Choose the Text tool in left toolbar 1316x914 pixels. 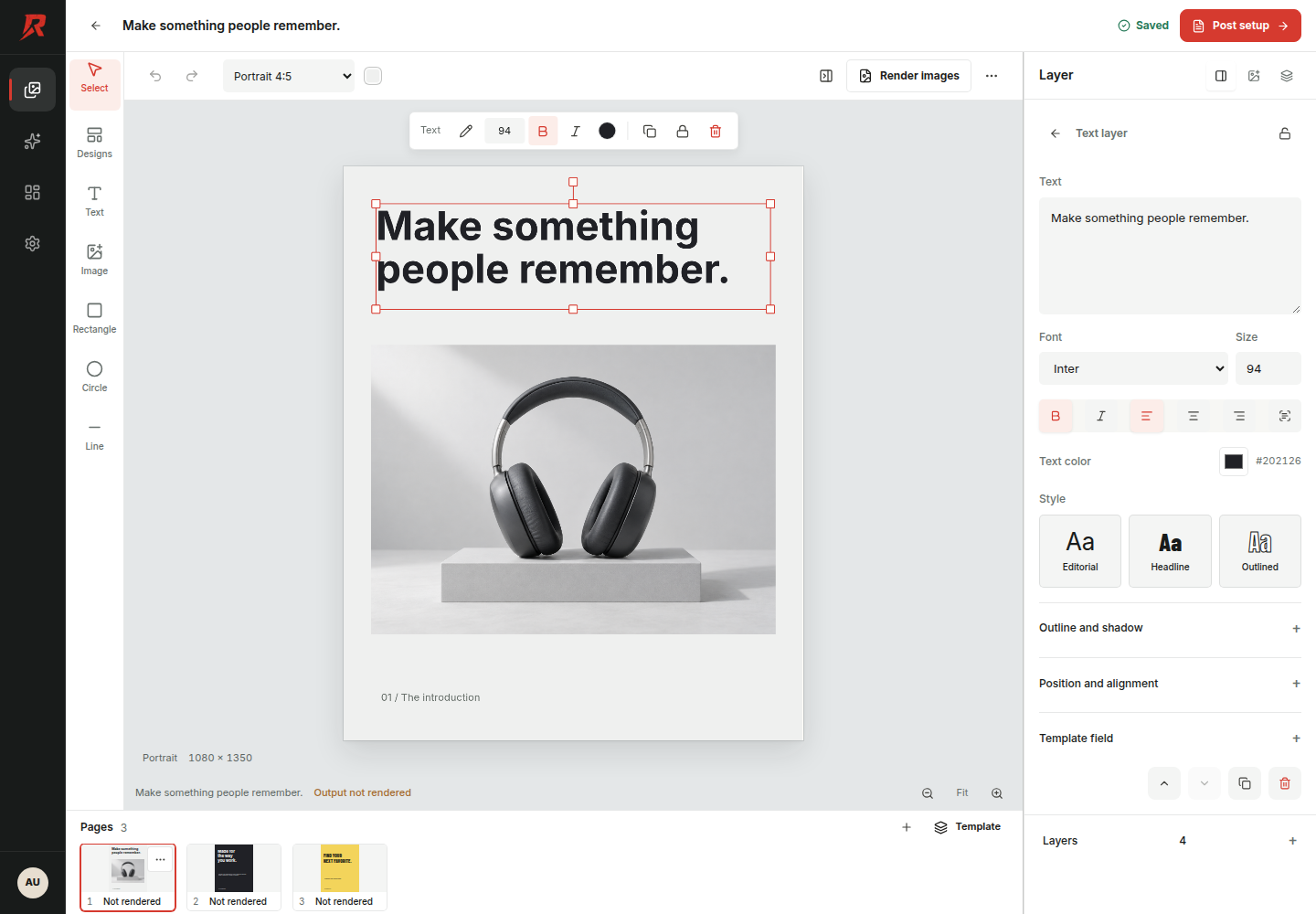pos(94,201)
